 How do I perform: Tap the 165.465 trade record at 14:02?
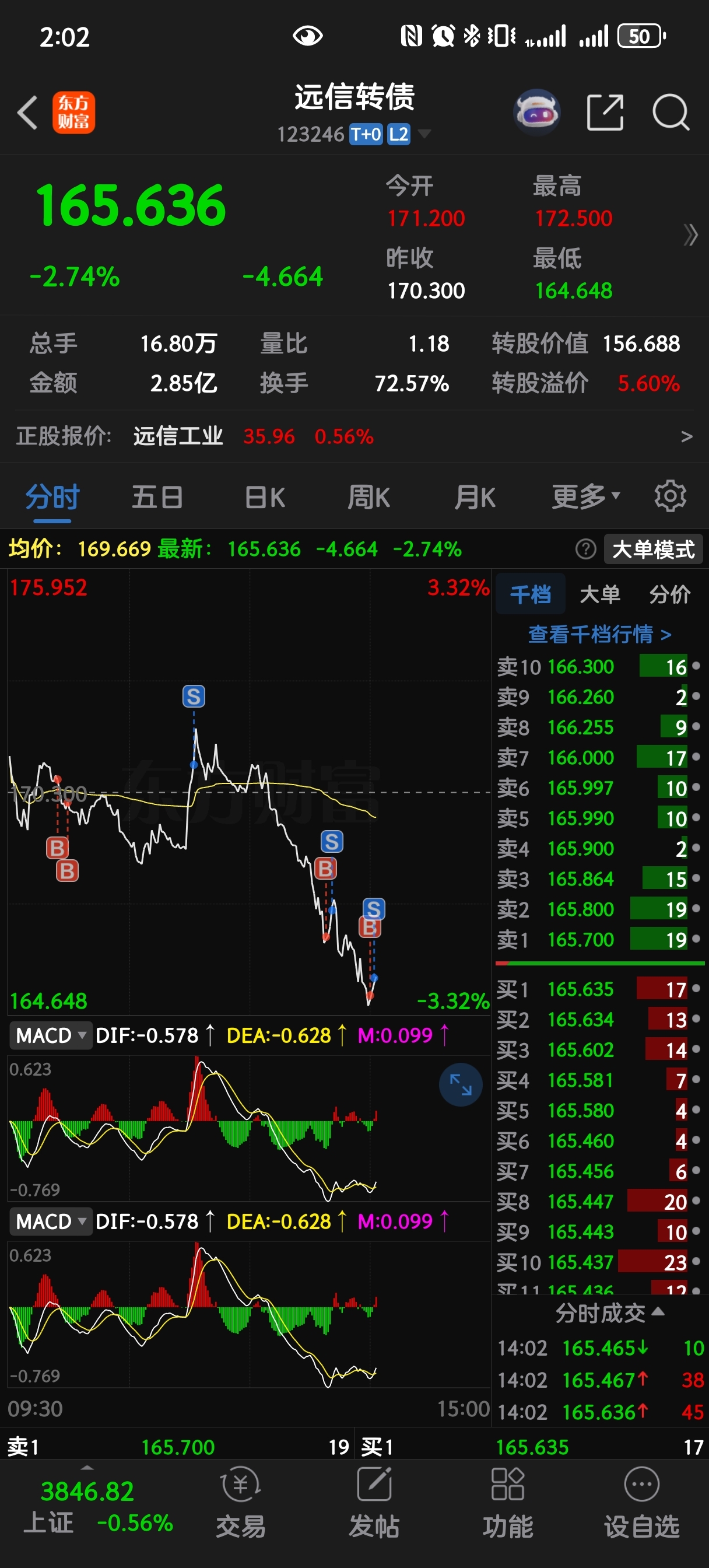[x=601, y=1348]
